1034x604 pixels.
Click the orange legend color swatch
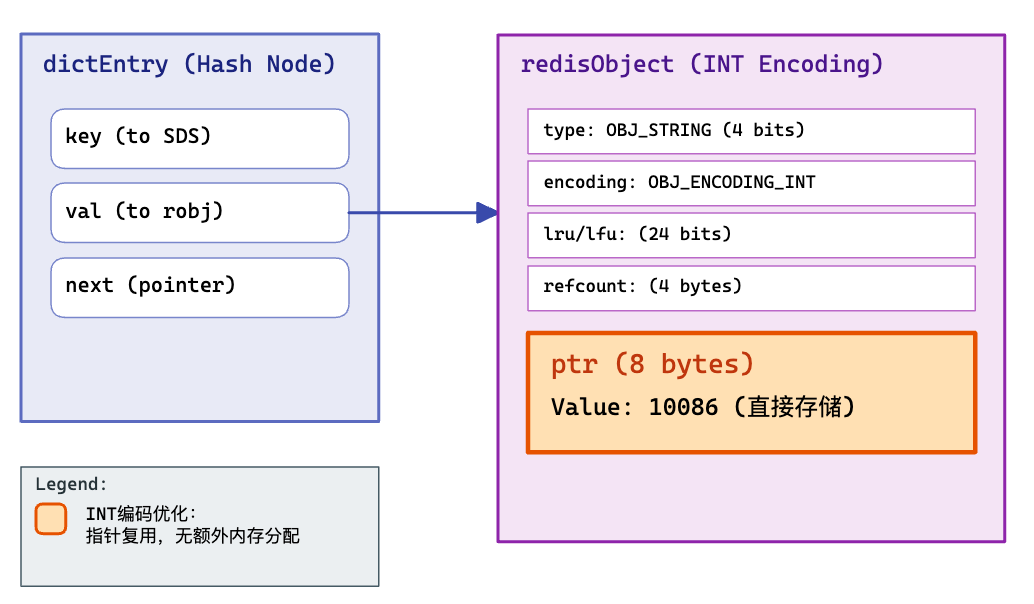click(50, 519)
